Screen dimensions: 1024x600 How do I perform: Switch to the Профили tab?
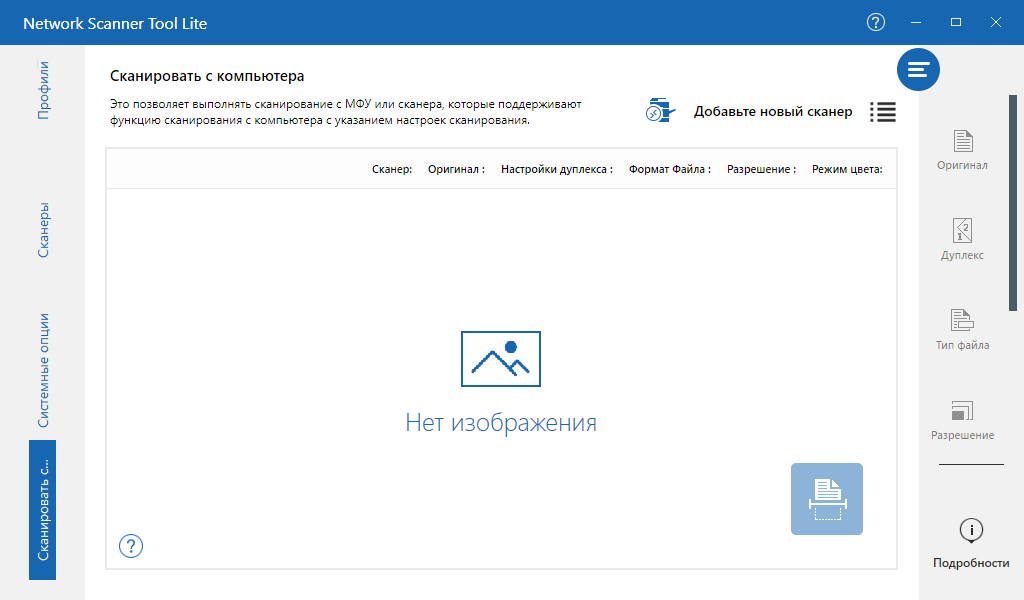coord(42,90)
